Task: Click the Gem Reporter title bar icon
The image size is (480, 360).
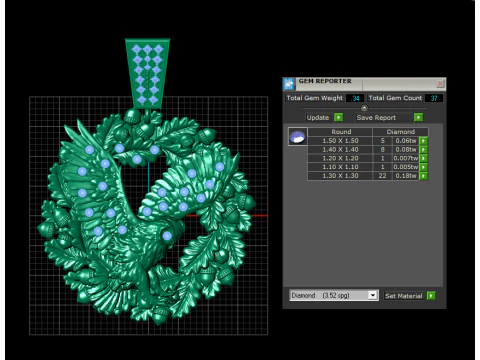Action: (289, 84)
